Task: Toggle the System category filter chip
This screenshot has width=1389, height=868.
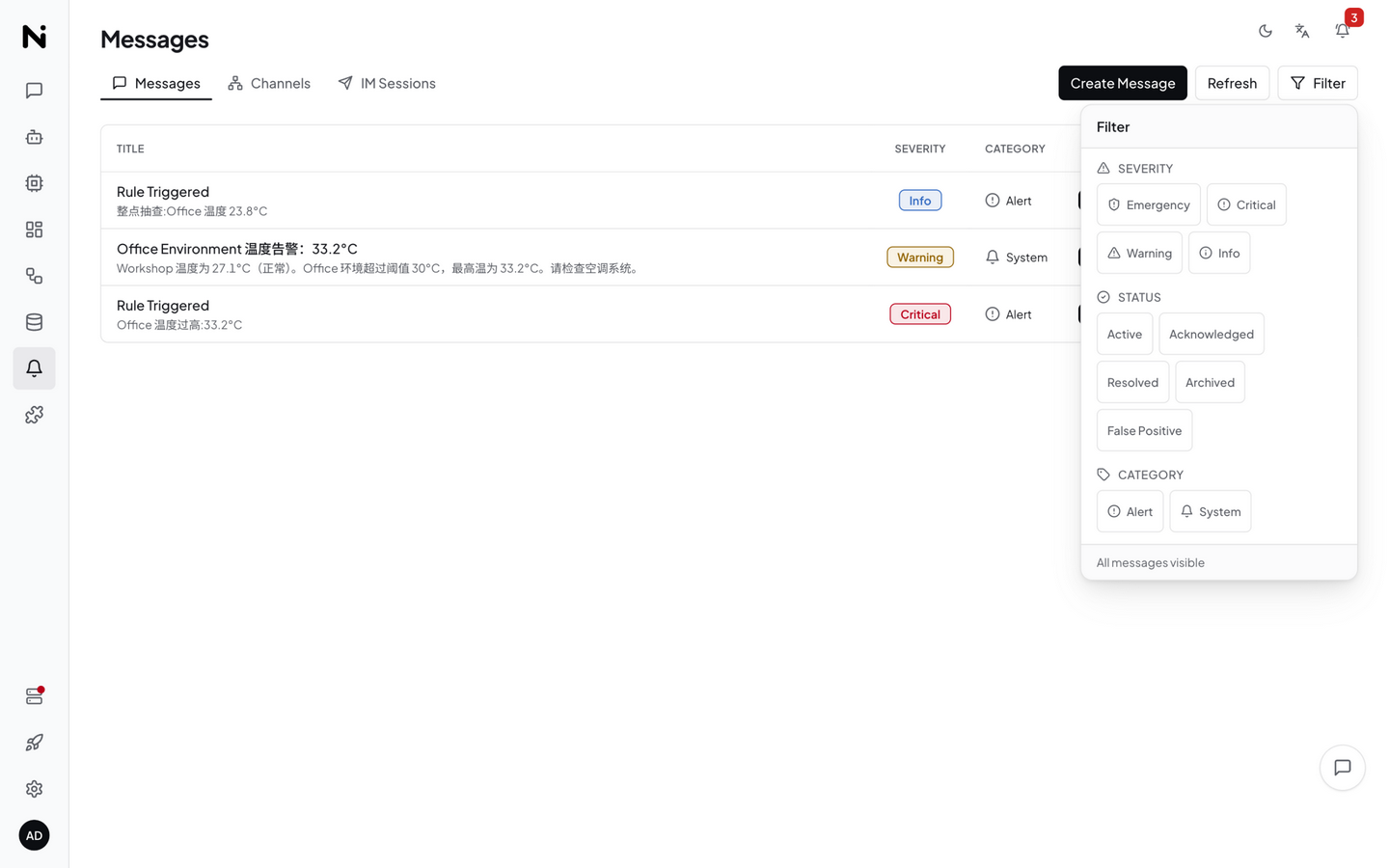Action: (1211, 511)
